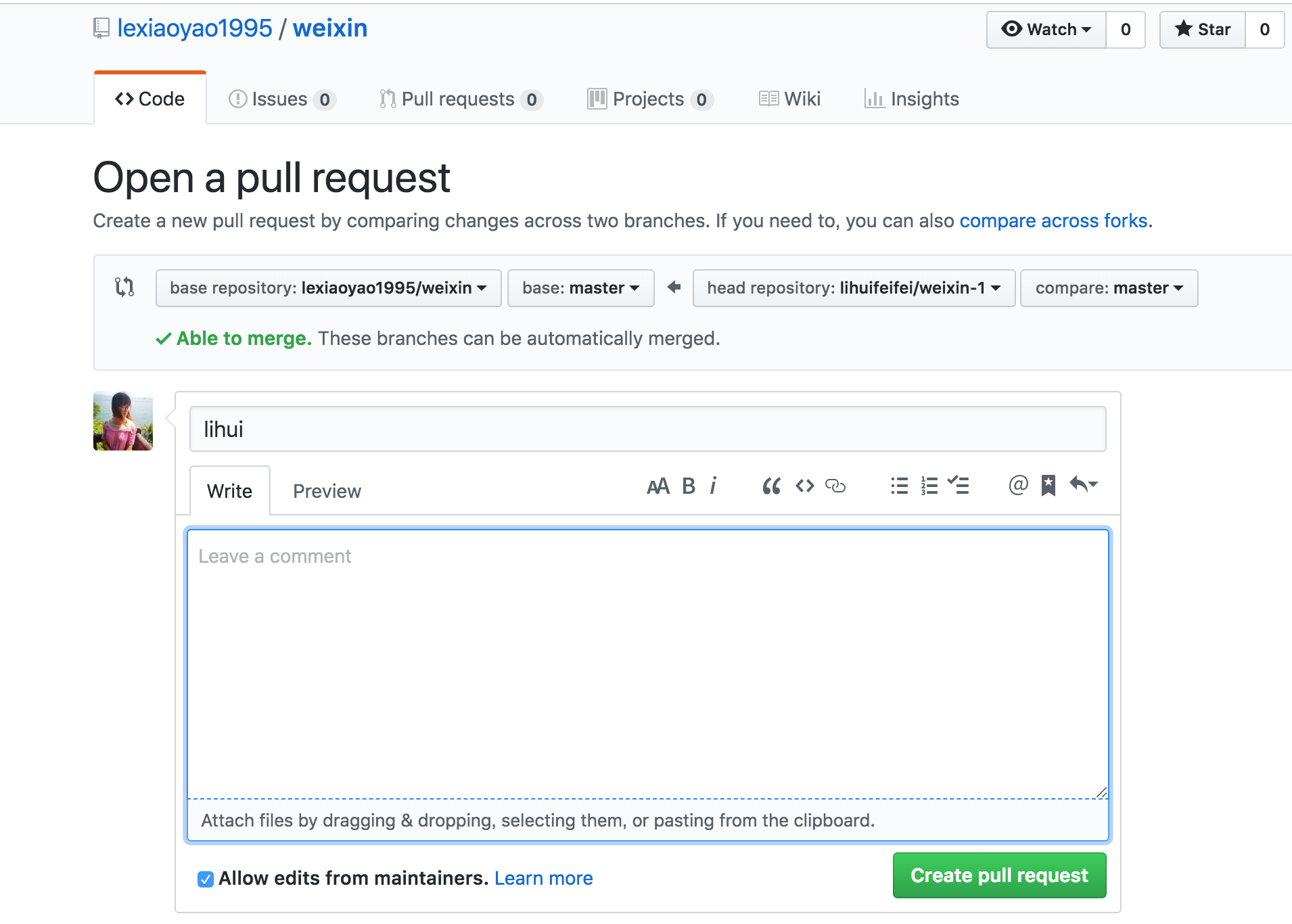Follow the compare across forks link
The image size is (1292, 924).
(x=1053, y=221)
